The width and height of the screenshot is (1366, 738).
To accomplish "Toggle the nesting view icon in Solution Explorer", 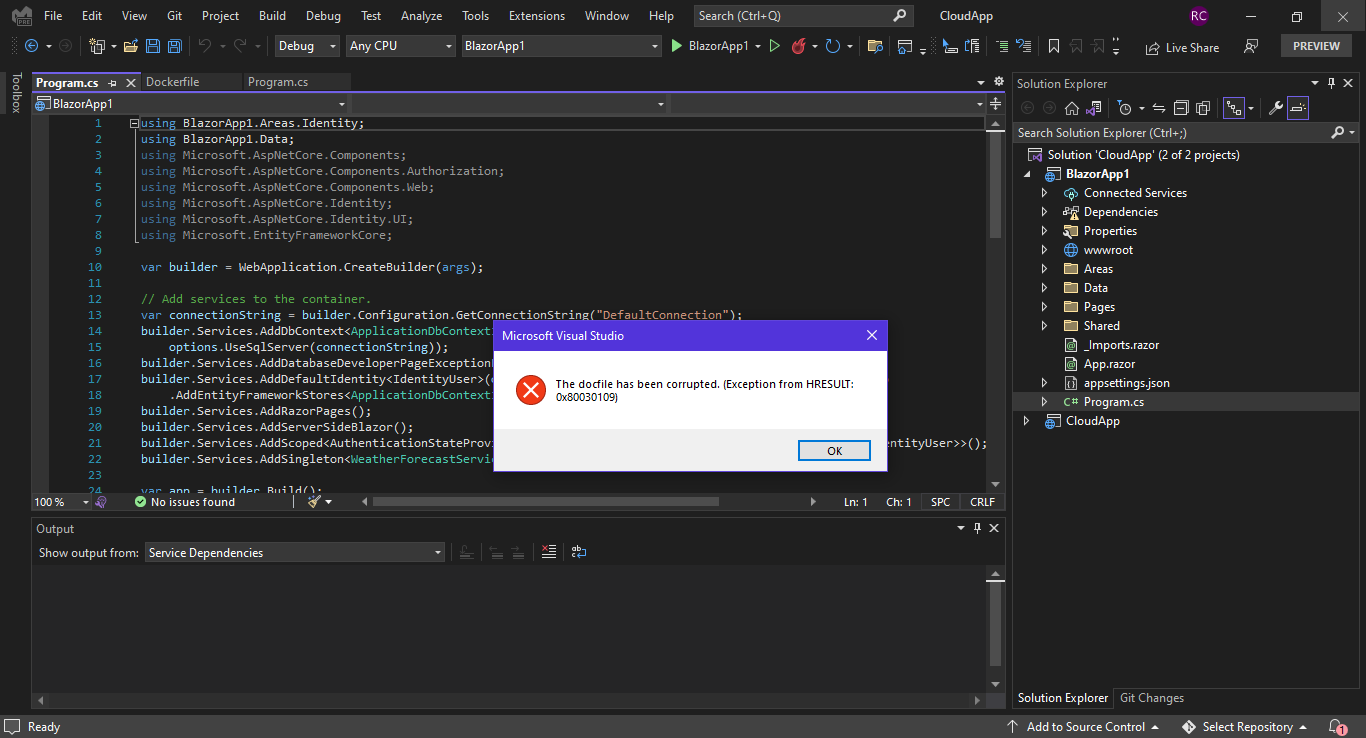I will click(1235, 108).
